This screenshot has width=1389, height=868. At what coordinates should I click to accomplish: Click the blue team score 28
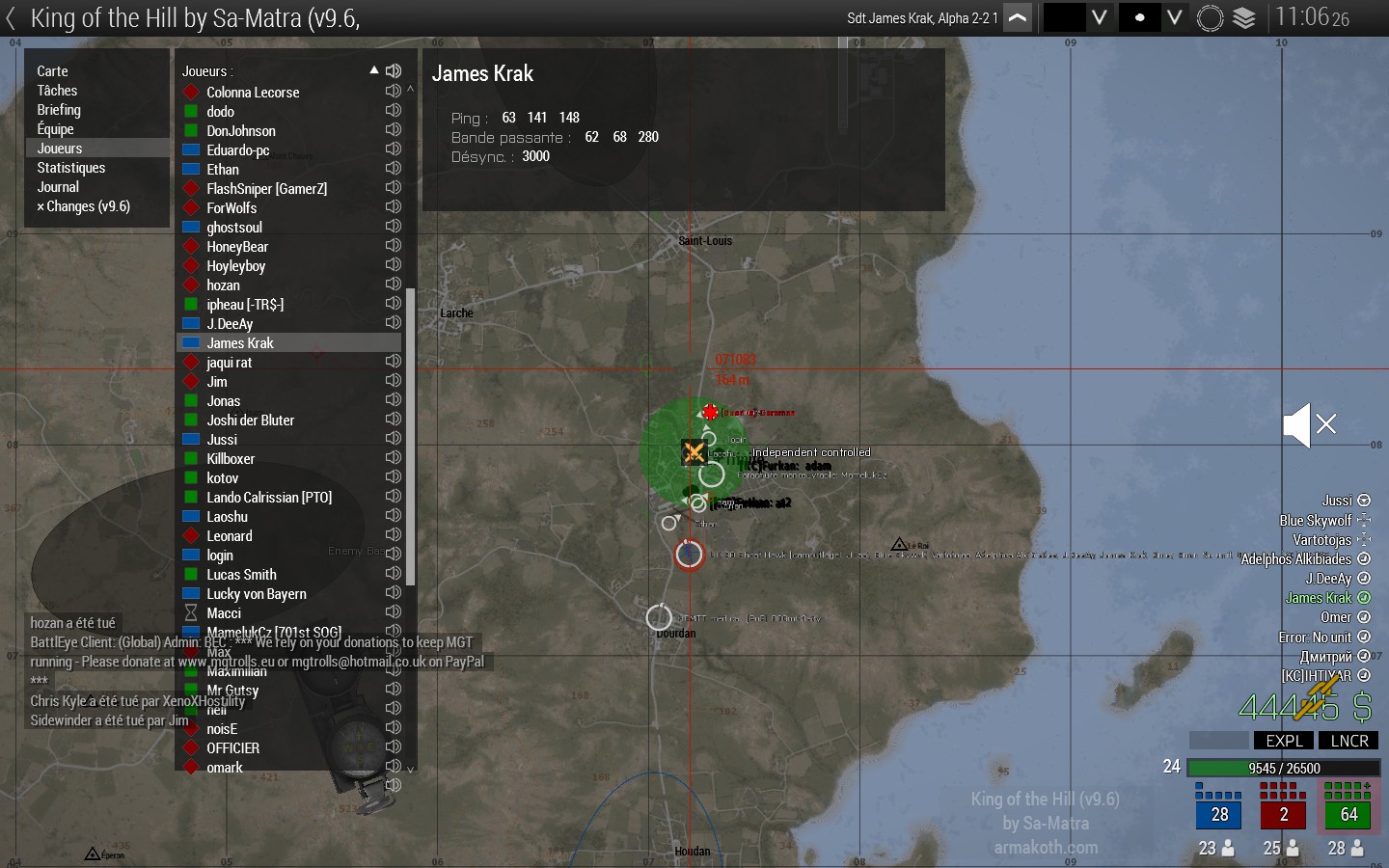(x=1219, y=815)
